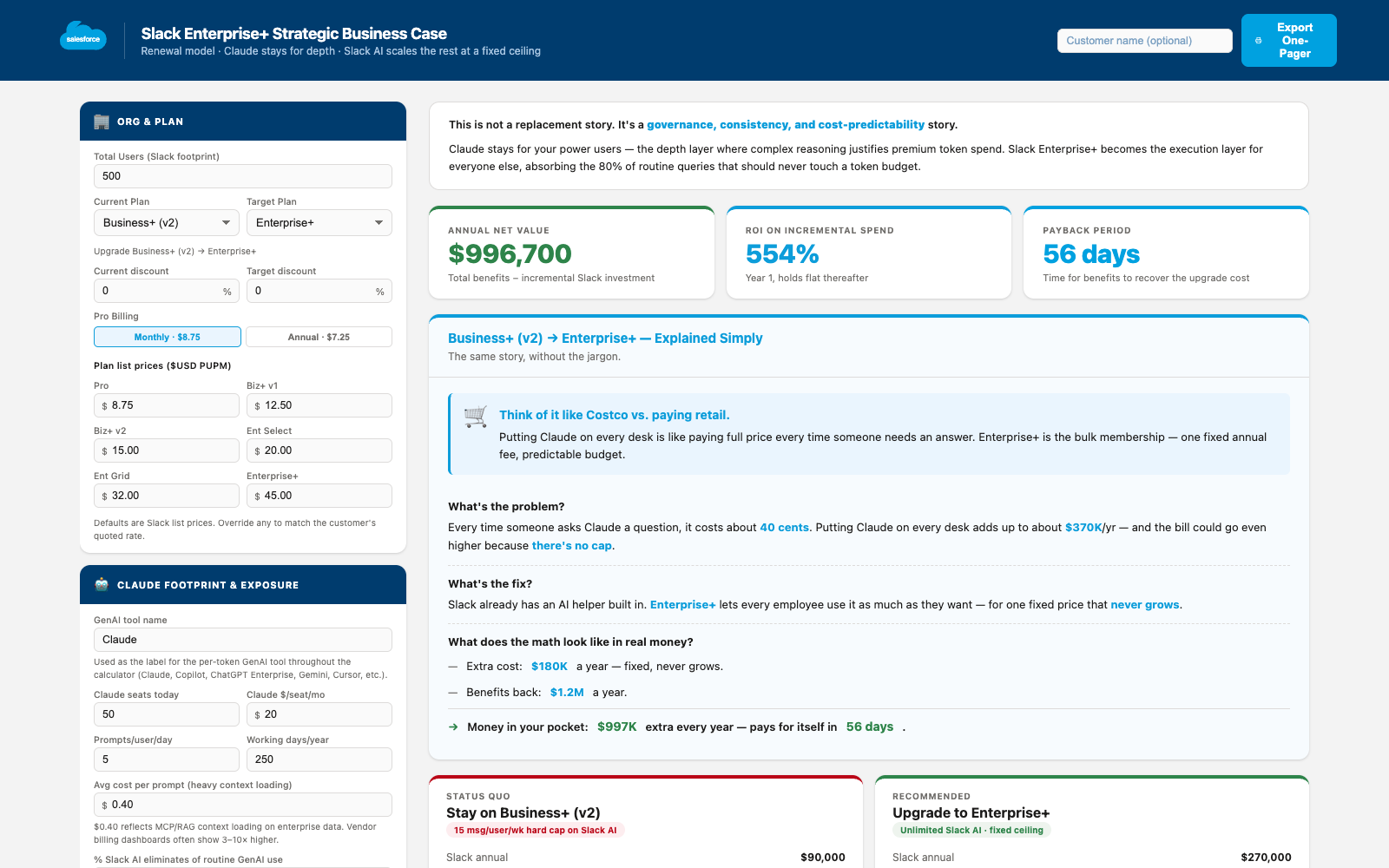Click the Claude seats today field
1389x868 pixels.
(167, 714)
